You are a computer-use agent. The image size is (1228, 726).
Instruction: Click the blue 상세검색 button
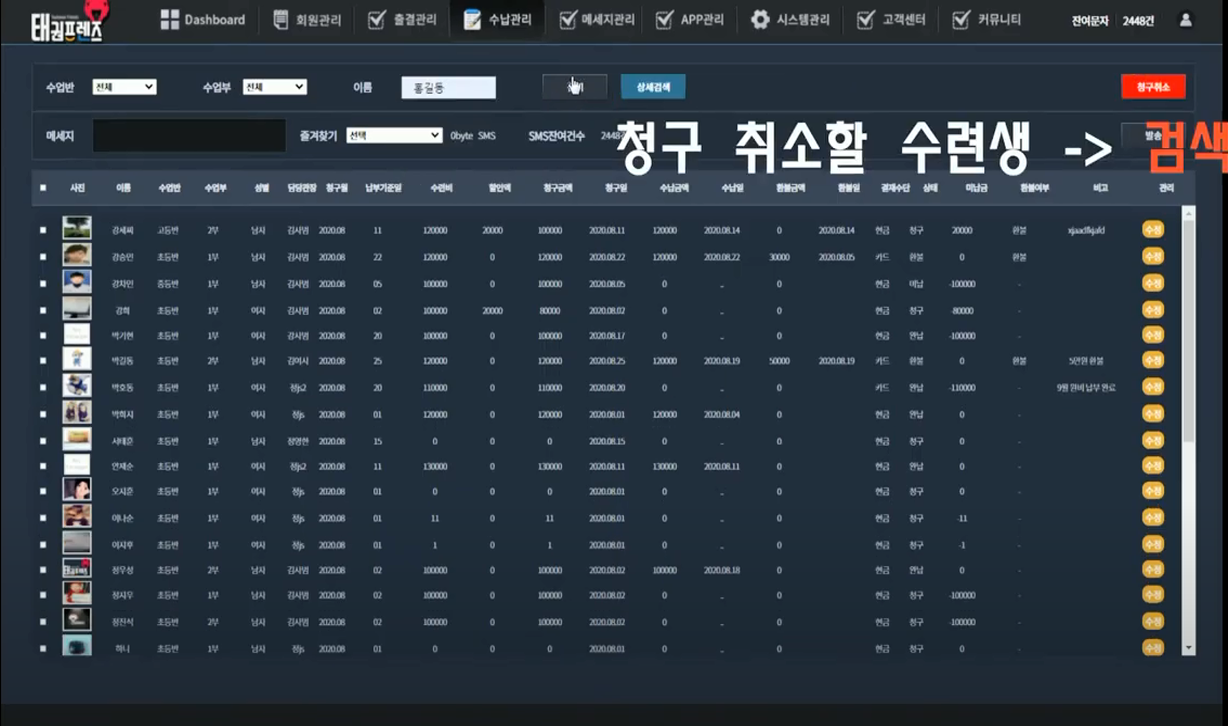(652, 87)
